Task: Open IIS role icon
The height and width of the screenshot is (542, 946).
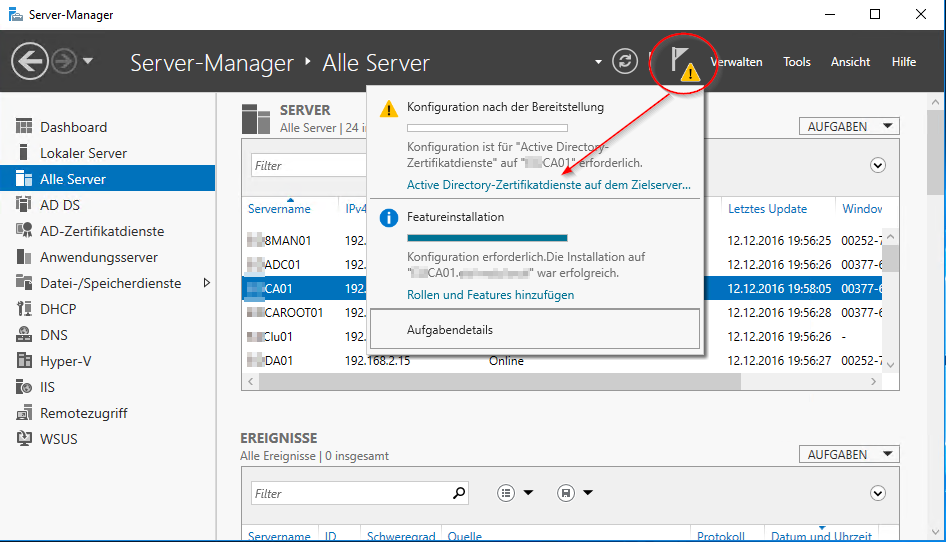Action: click(x=24, y=386)
